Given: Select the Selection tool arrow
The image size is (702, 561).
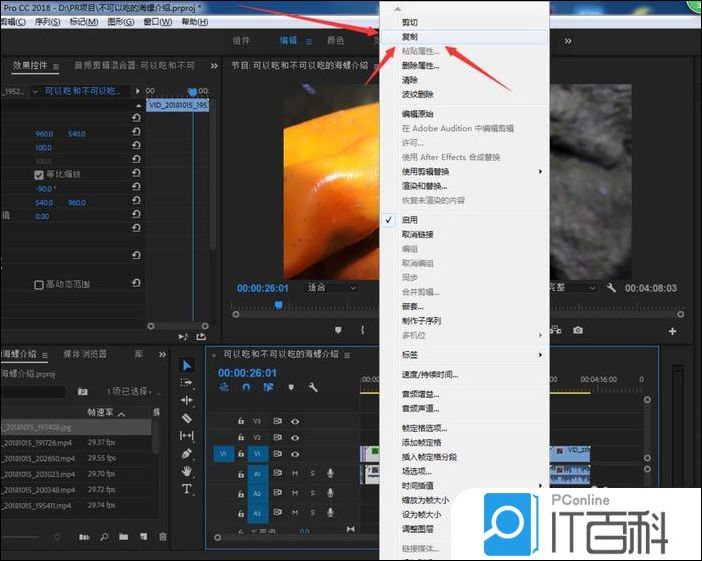Looking at the screenshot, I should [187, 365].
